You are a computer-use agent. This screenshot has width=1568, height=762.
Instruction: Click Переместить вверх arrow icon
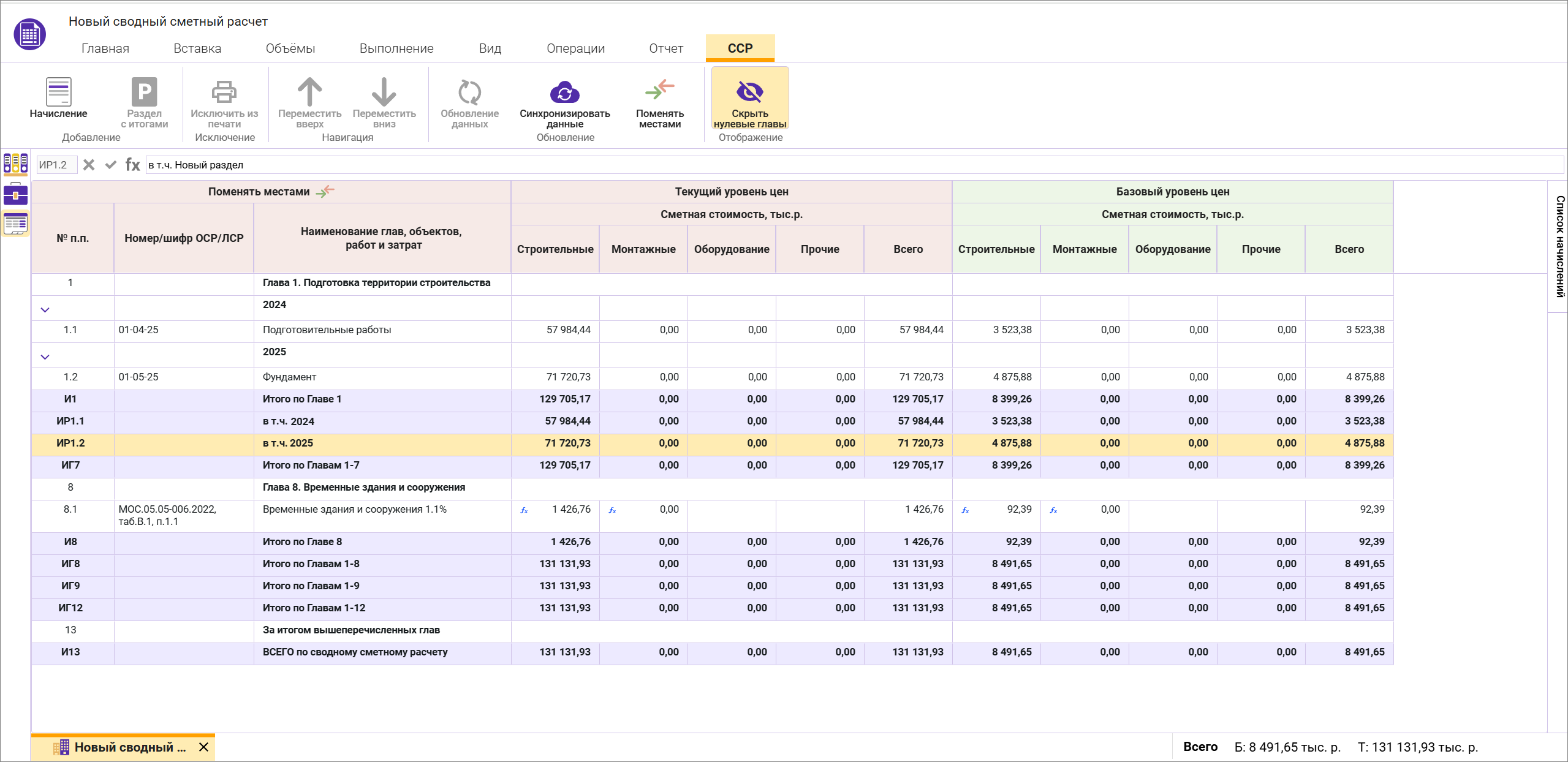309,92
